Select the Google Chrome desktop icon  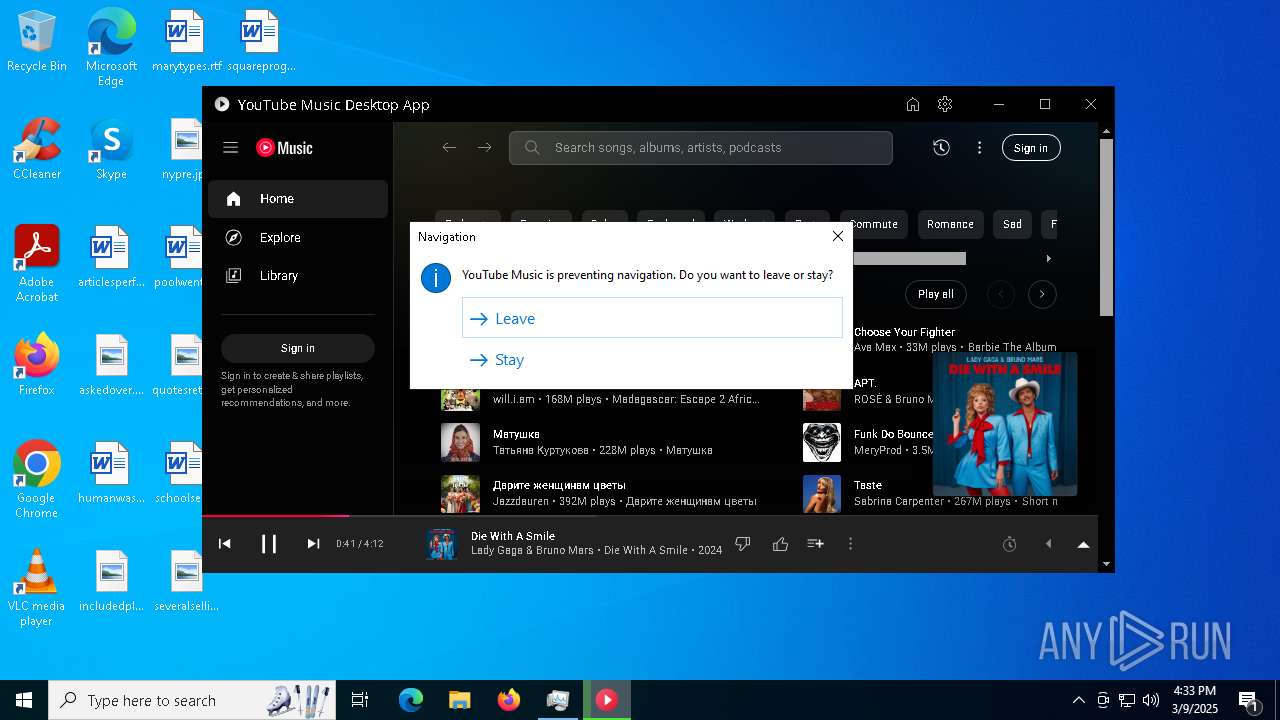pyautogui.click(x=37, y=480)
